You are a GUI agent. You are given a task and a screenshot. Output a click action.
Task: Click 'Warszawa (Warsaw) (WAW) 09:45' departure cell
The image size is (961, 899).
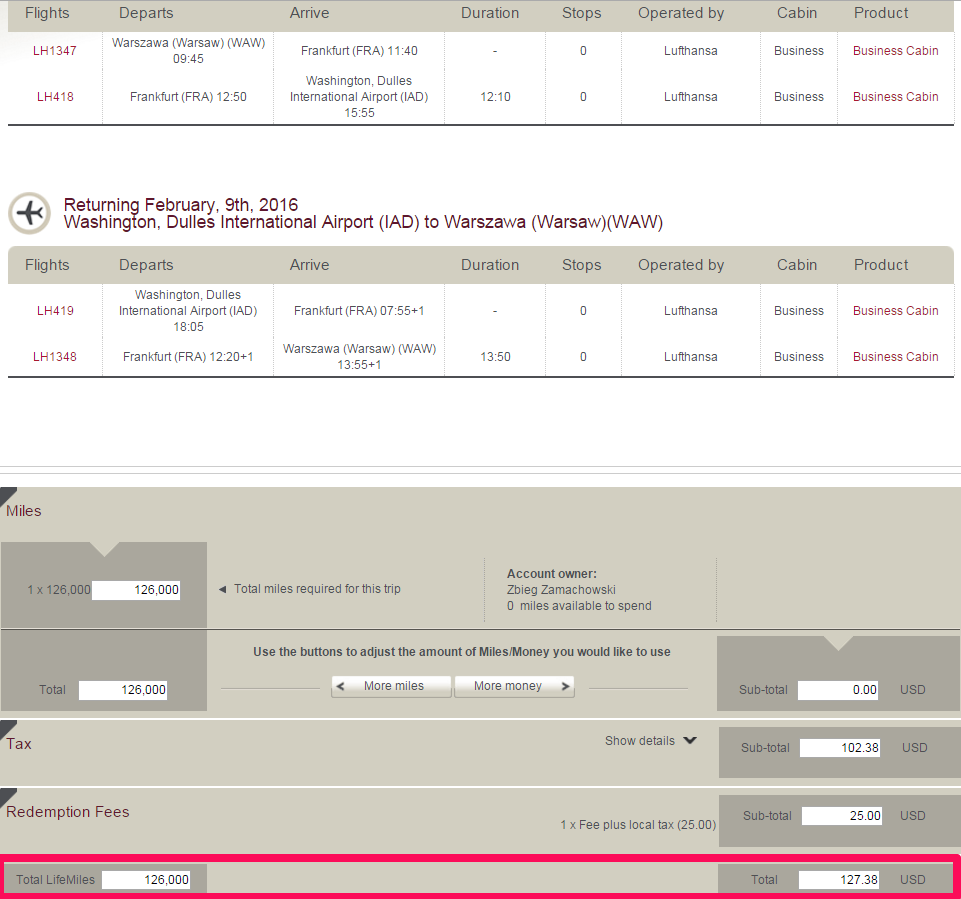coord(188,51)
